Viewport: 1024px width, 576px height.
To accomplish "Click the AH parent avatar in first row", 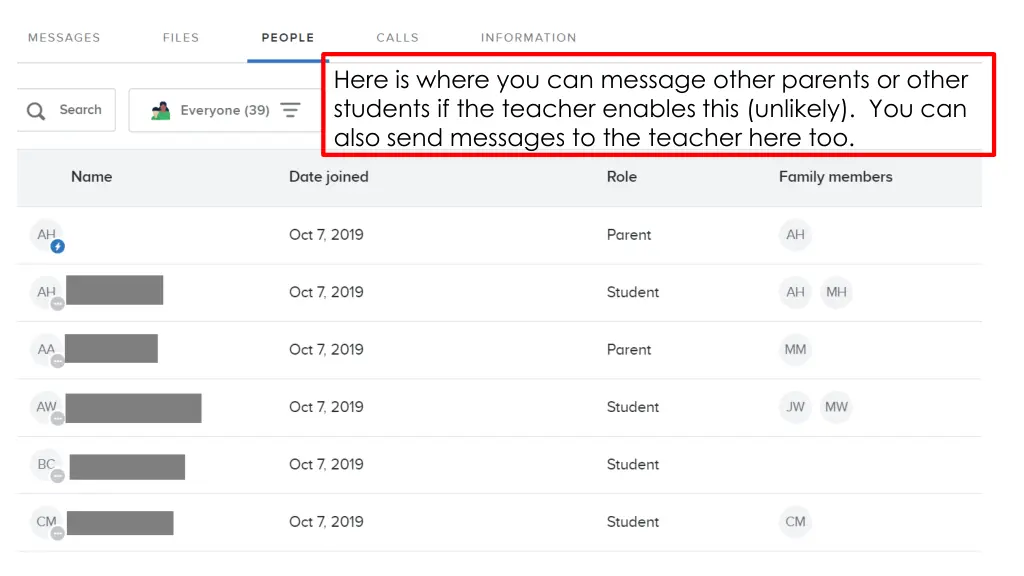I will (46, 235).
